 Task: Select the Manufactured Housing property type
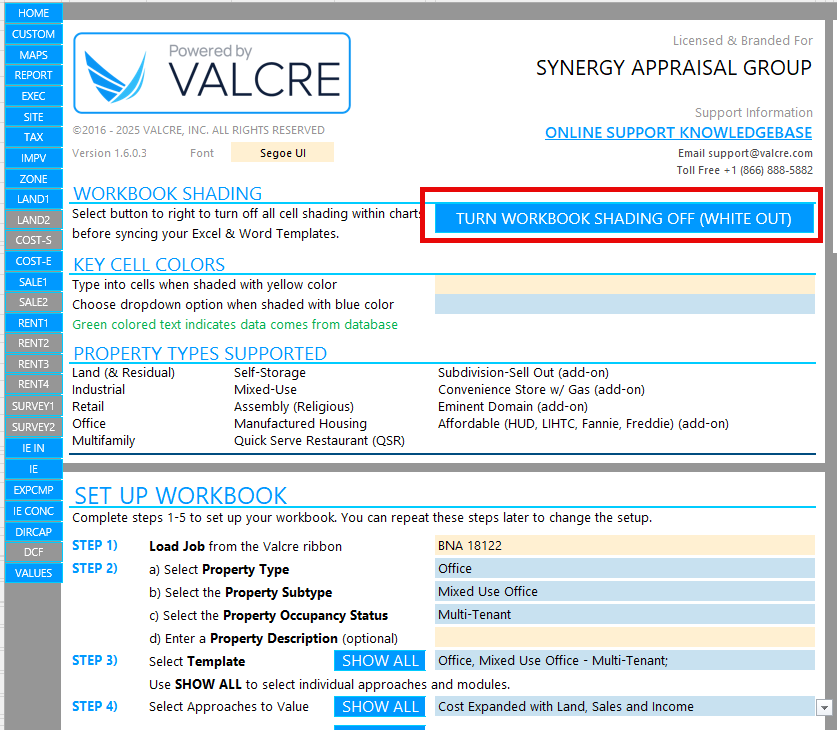pyautogui.click(x=301, y=424)
